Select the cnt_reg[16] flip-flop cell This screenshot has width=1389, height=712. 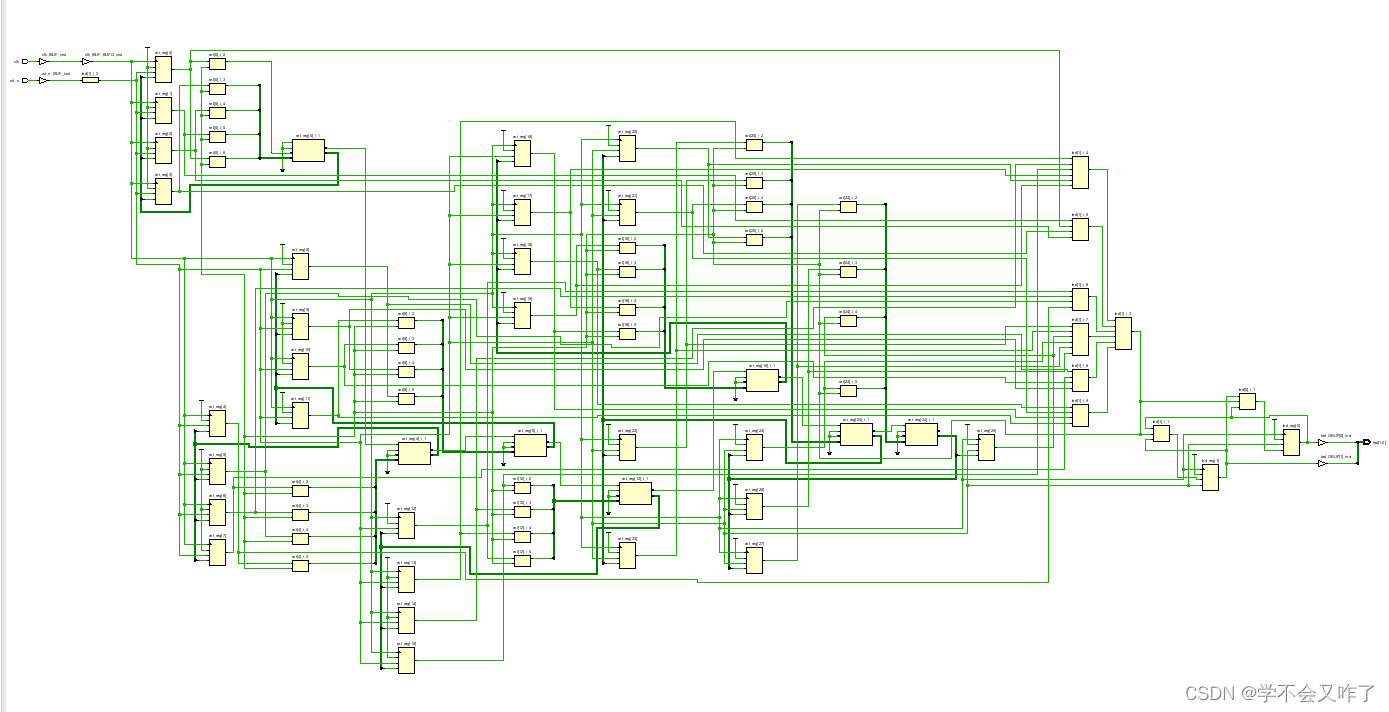point(522,153)
